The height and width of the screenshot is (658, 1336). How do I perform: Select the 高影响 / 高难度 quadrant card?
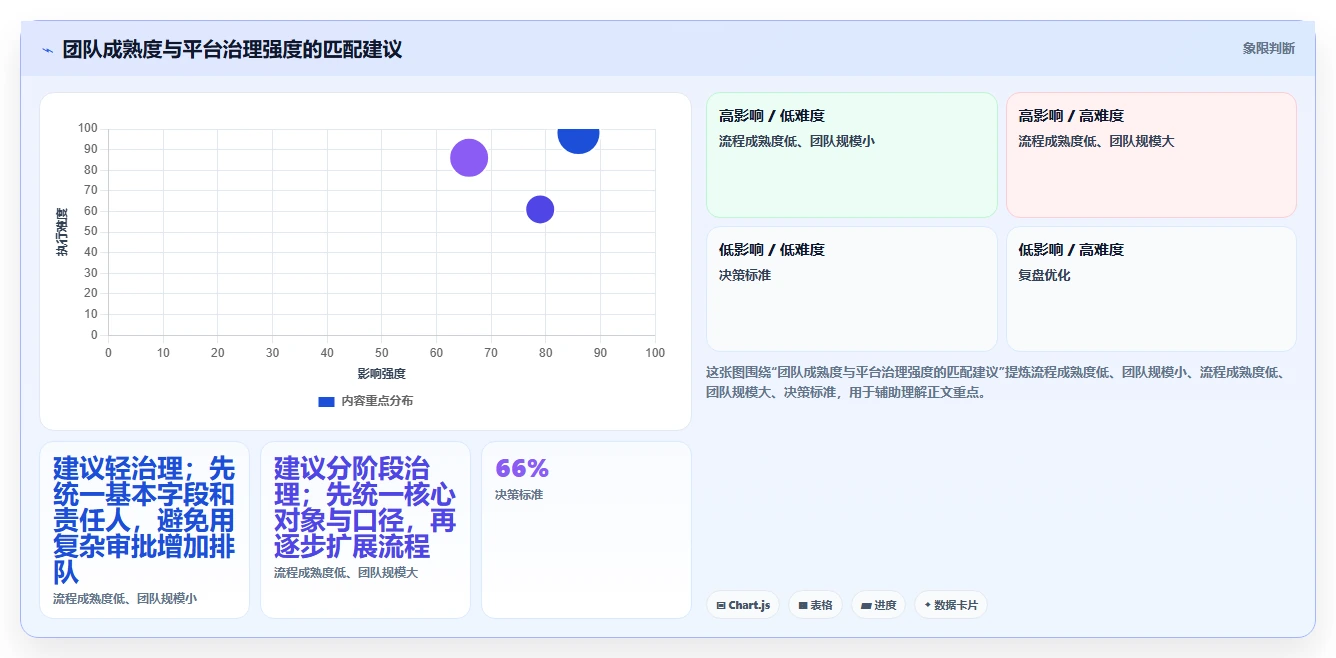pos(1151,155)
